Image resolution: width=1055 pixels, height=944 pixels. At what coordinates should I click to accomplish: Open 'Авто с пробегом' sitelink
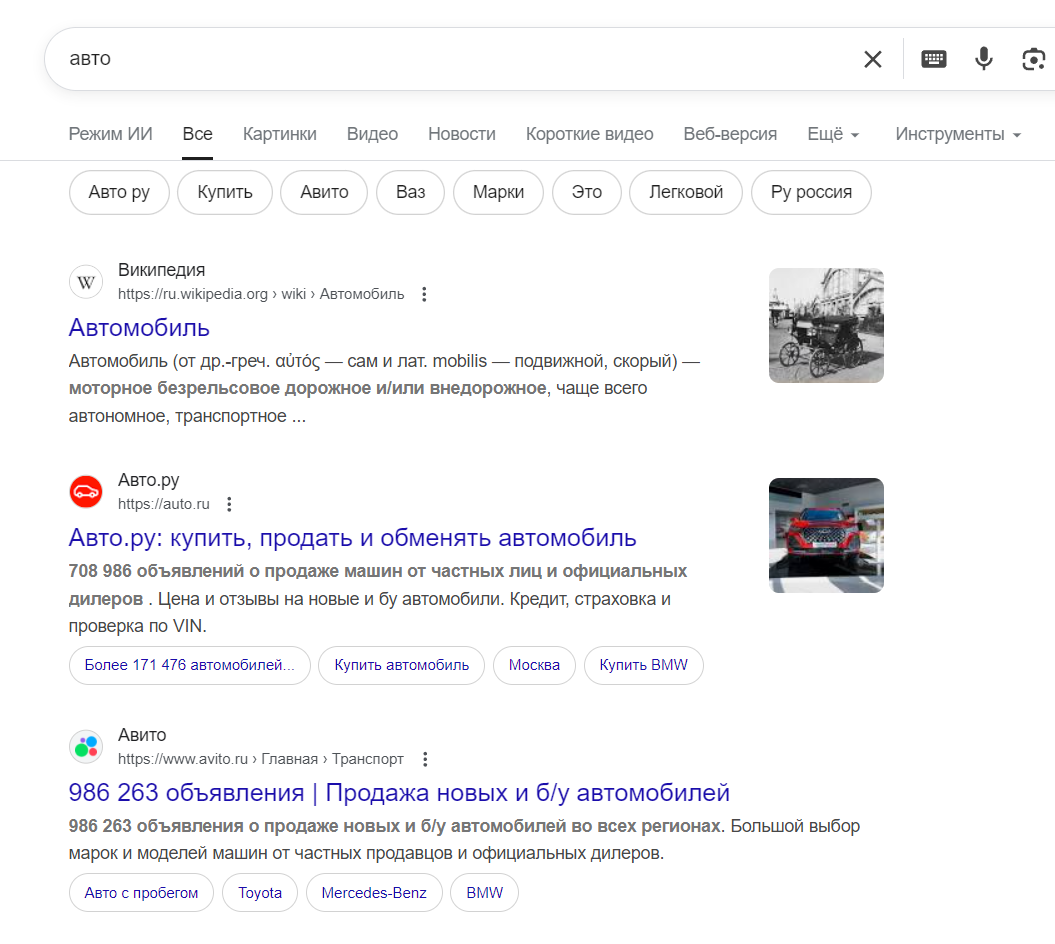click(141, 893)
